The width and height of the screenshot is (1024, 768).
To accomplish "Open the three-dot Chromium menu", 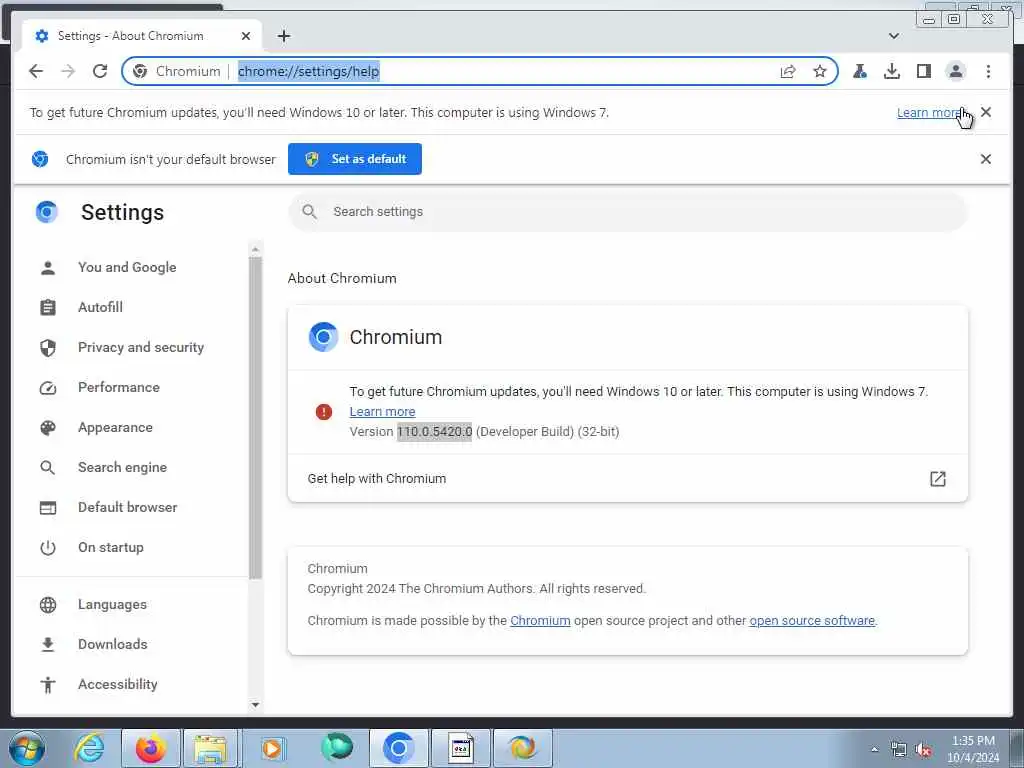I will [988, 71].
